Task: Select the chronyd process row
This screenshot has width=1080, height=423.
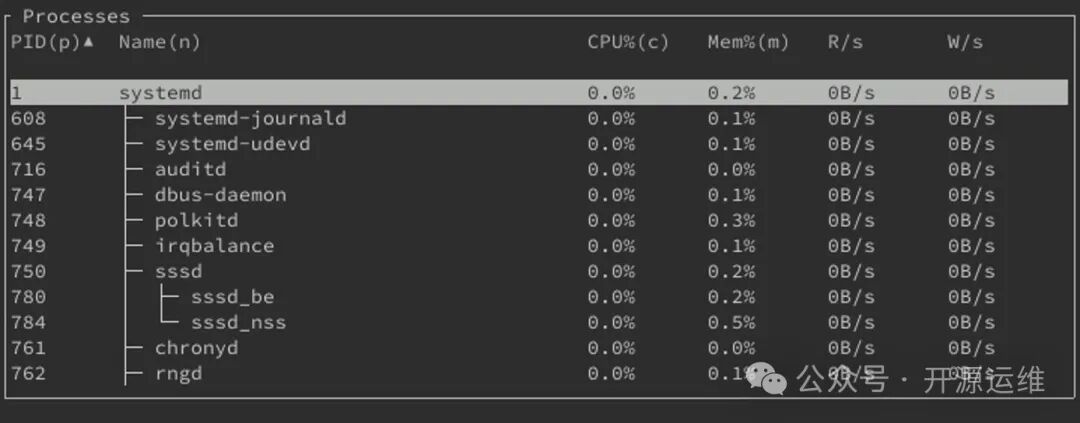Action: [196, 348]
